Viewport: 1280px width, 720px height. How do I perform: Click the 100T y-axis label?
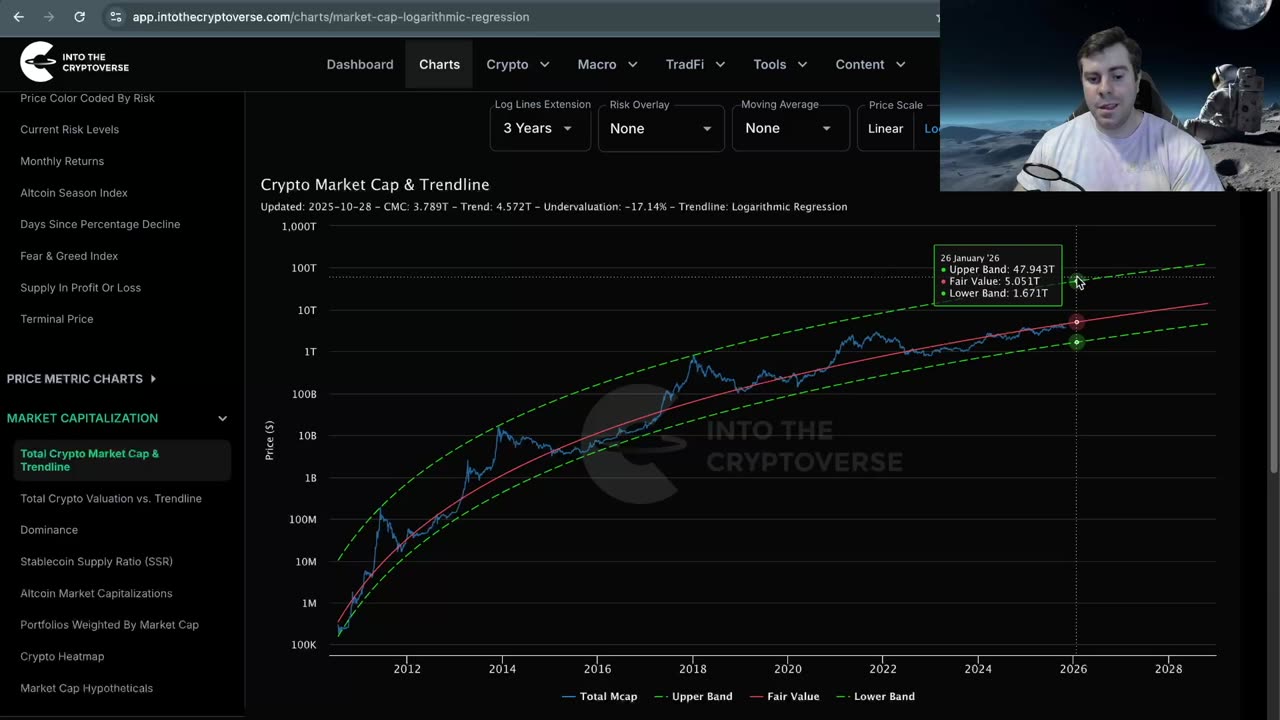click(x=303, y=268)
